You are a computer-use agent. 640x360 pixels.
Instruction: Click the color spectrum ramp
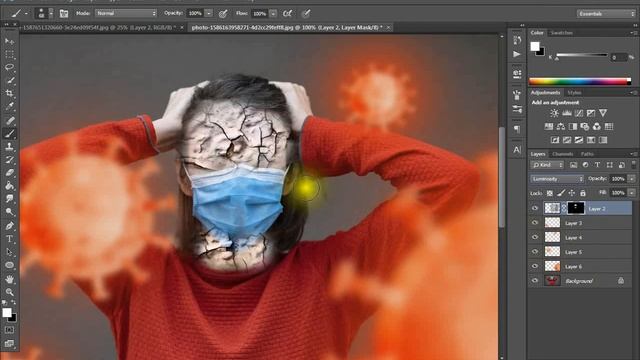[x=580, y=81]
